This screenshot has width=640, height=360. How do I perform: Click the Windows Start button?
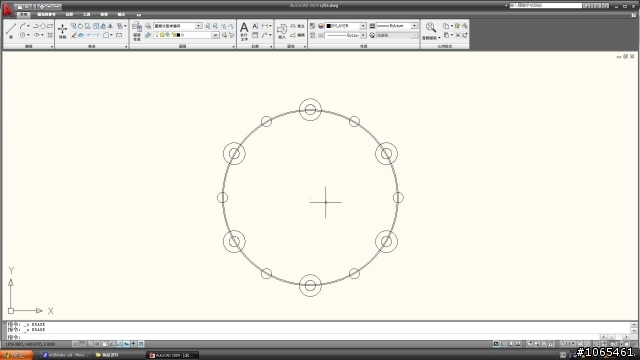(x=16, y=355)
